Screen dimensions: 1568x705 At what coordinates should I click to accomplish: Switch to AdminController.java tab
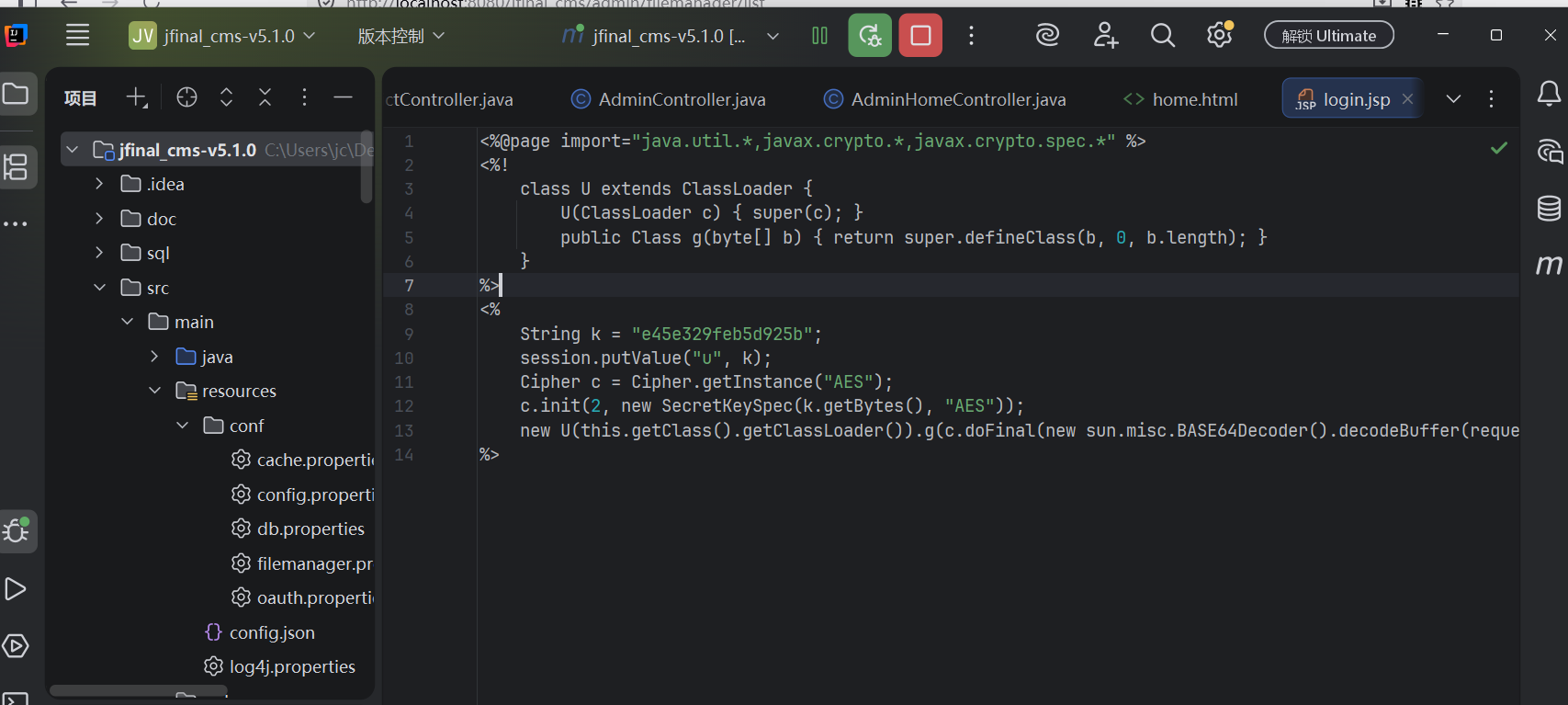(x=669, y=99)
